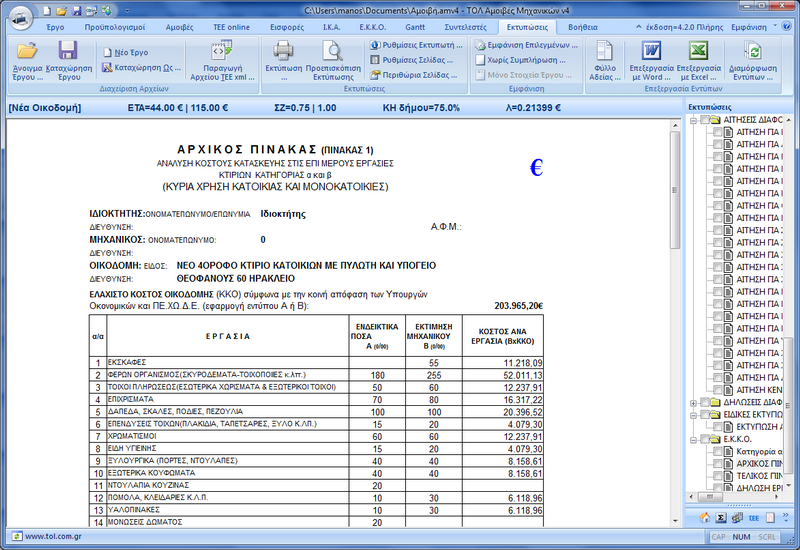Collapse the Ε.Κ.Κ.Ο. tree node
The height and width of the screenshot is (550, 800).
click(692, 439)
